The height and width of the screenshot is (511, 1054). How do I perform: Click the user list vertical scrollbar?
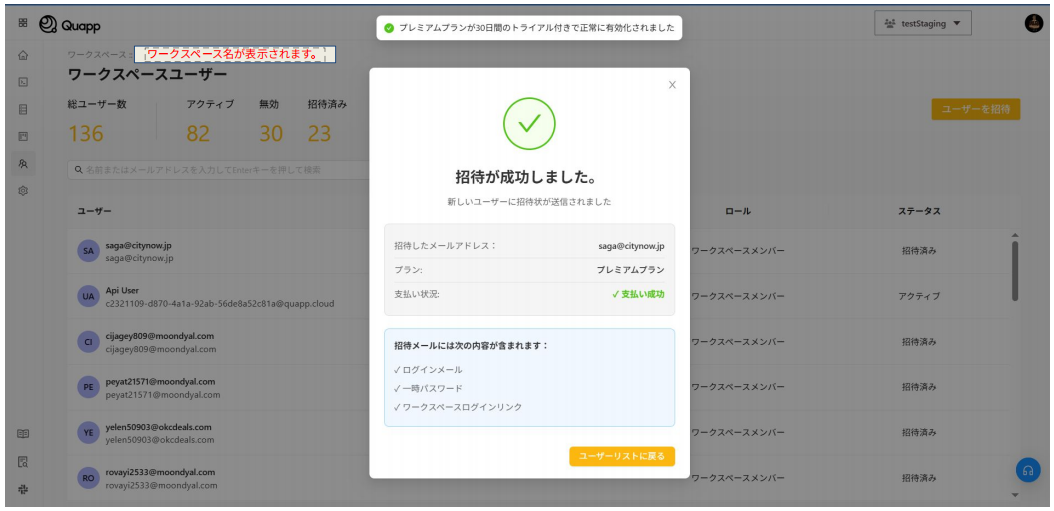1016,270
